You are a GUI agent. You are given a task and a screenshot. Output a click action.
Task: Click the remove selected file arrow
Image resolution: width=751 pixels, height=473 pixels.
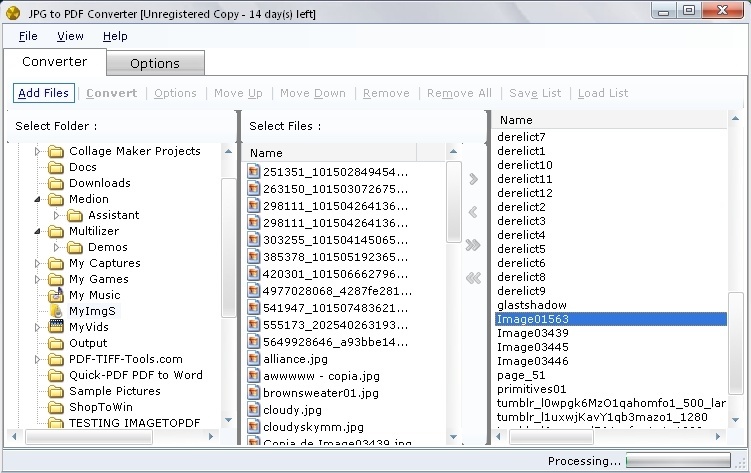pos(473,212)
